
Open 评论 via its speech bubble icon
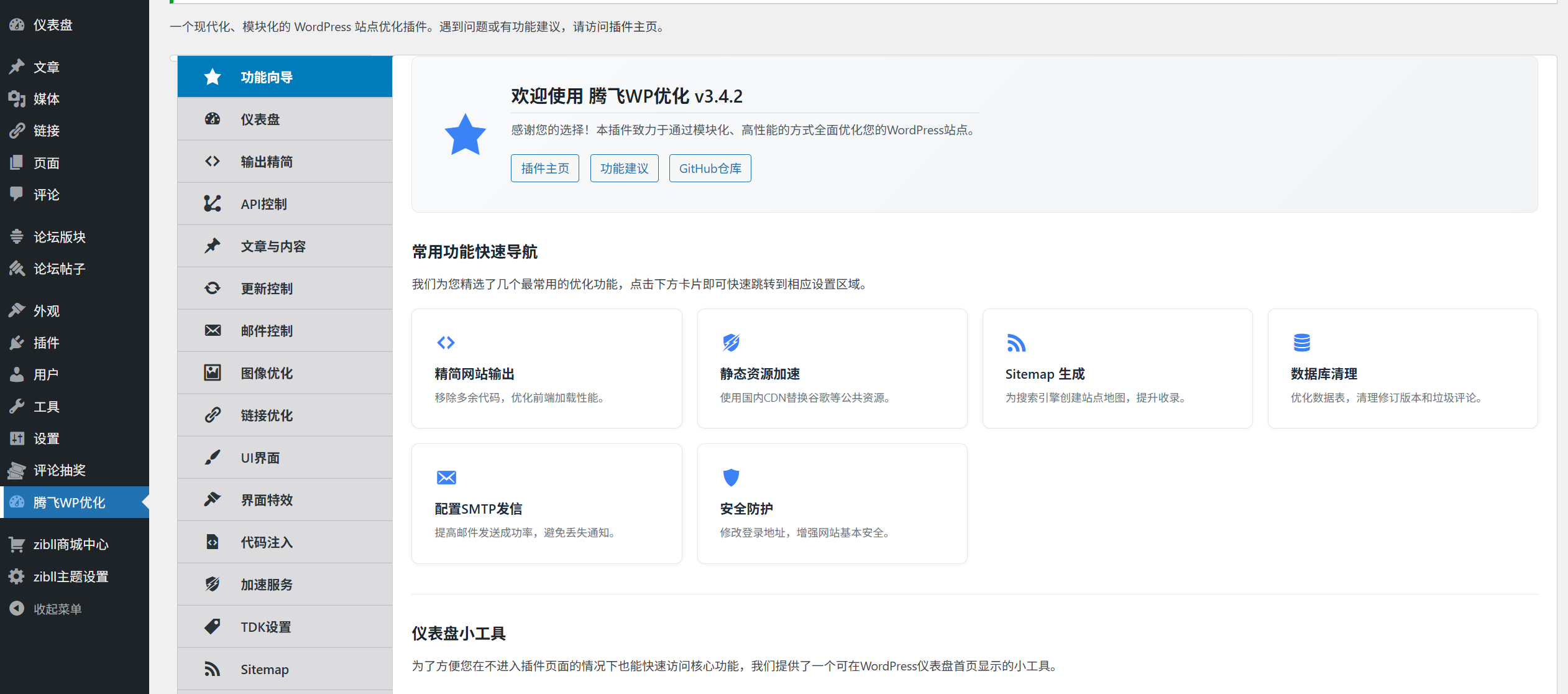click(x=17, y=195)
